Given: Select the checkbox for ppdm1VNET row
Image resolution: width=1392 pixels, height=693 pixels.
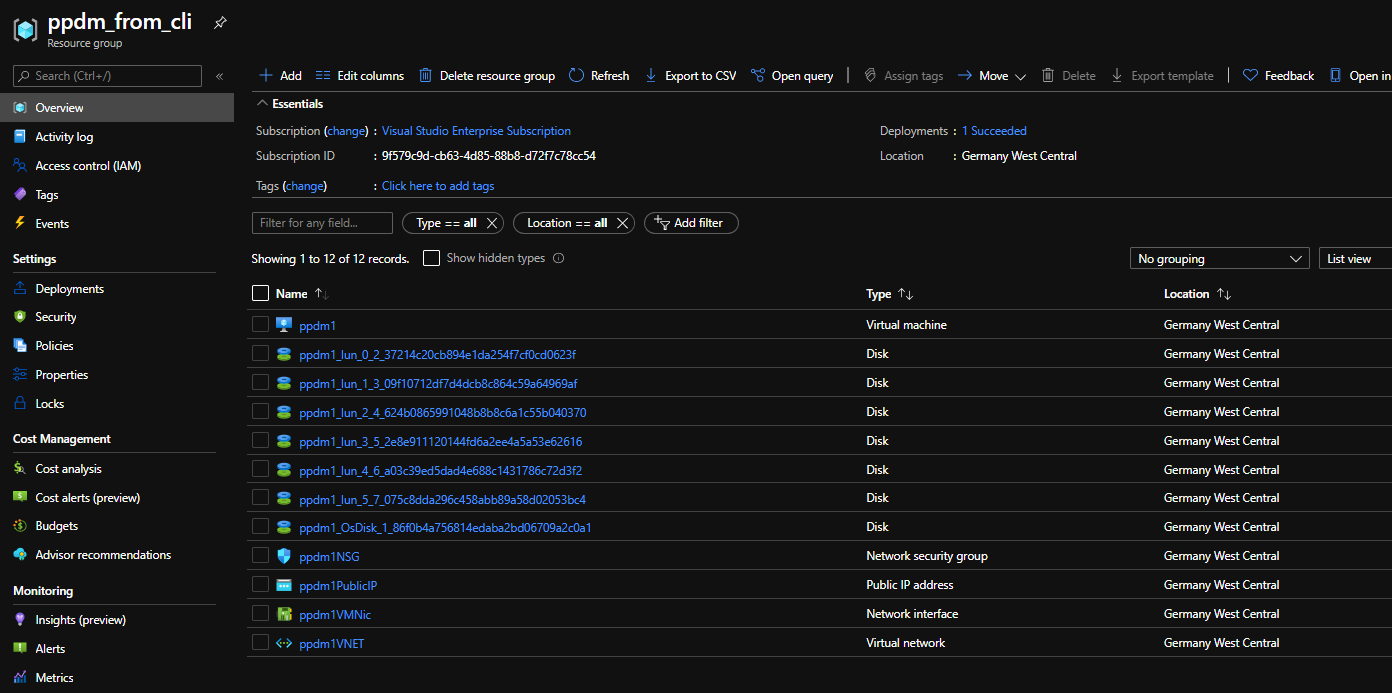Looking at the screenshot, I should click(x=261, y=642).
